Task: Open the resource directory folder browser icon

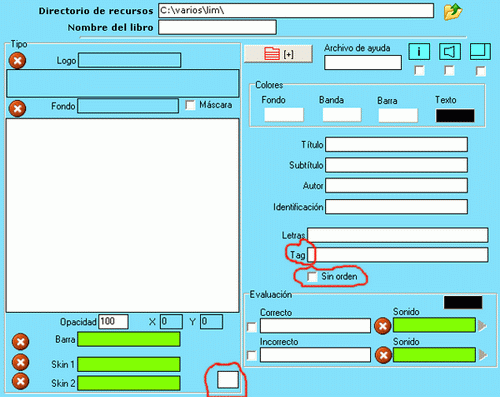Action: tap(453, 12)
